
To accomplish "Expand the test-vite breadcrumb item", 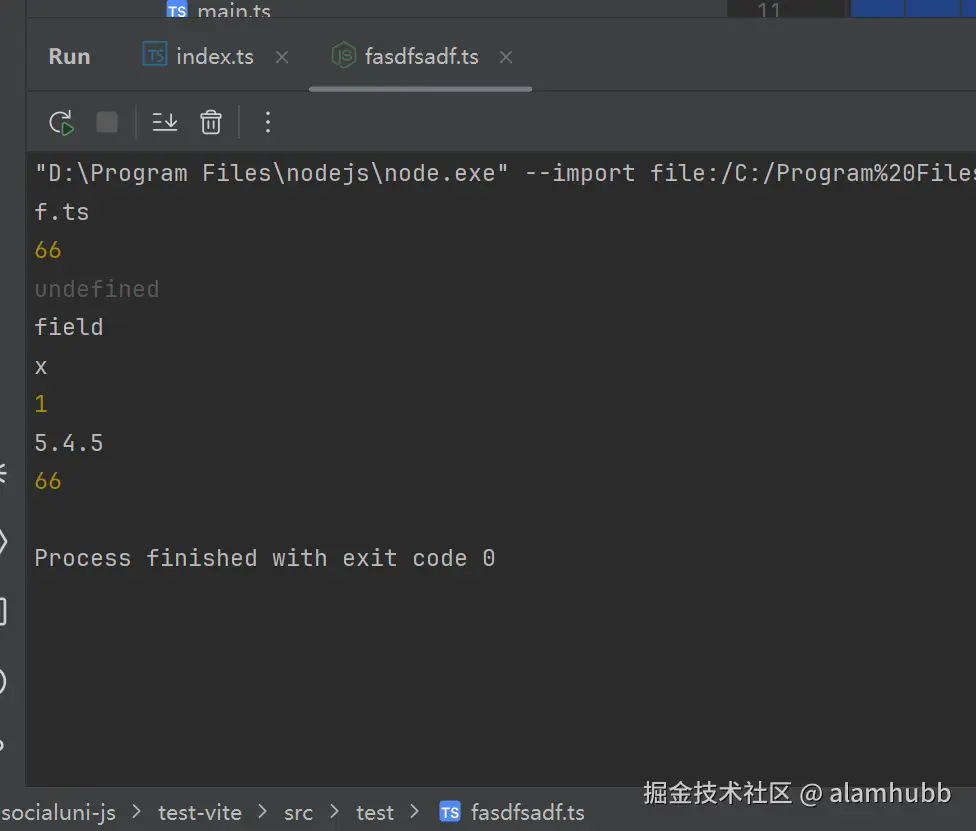I will [199, 812].
